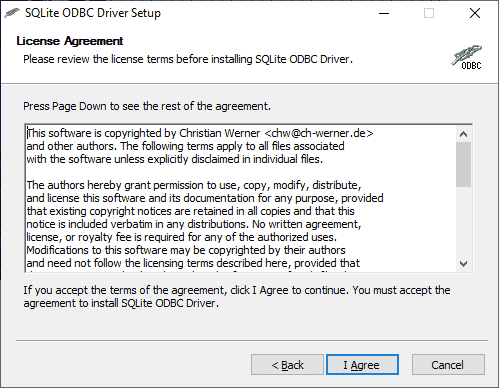This screenshot has width=499, height=388.
Task: Click the license text scrollbar thumb
Action: tap(463, 164)
